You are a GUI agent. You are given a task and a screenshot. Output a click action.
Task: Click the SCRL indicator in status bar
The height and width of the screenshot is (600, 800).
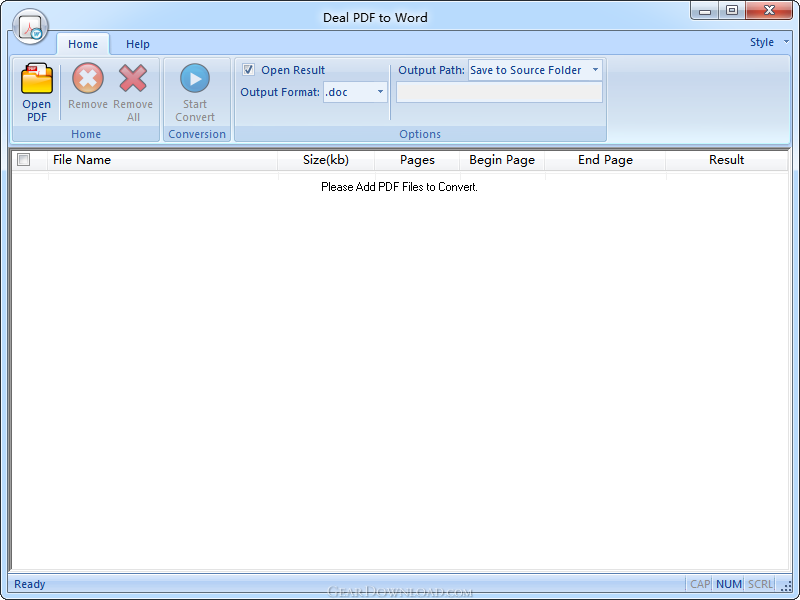[760, 584]
